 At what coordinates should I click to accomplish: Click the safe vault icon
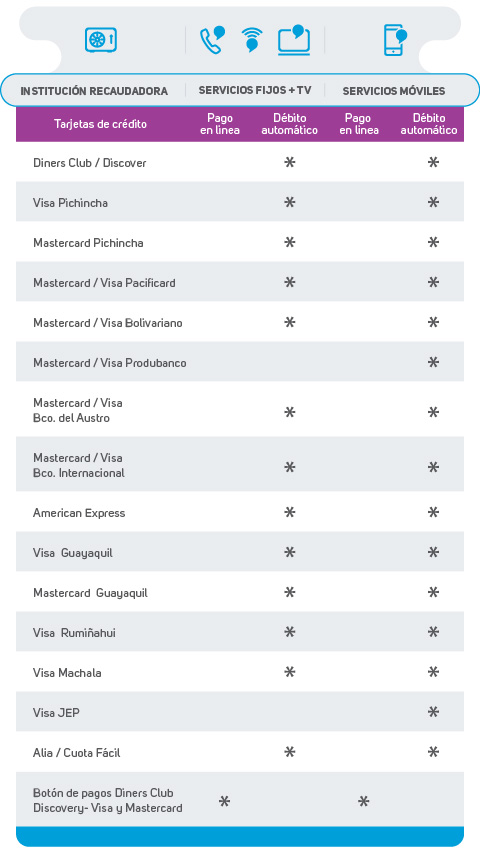click(101, 40)
